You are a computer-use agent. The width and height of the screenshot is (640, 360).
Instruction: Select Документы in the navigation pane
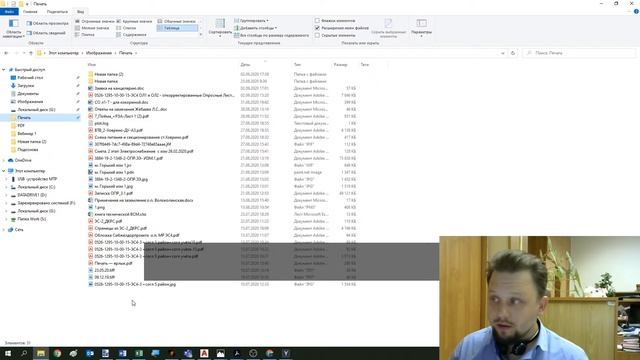click(x=28, y=93)
